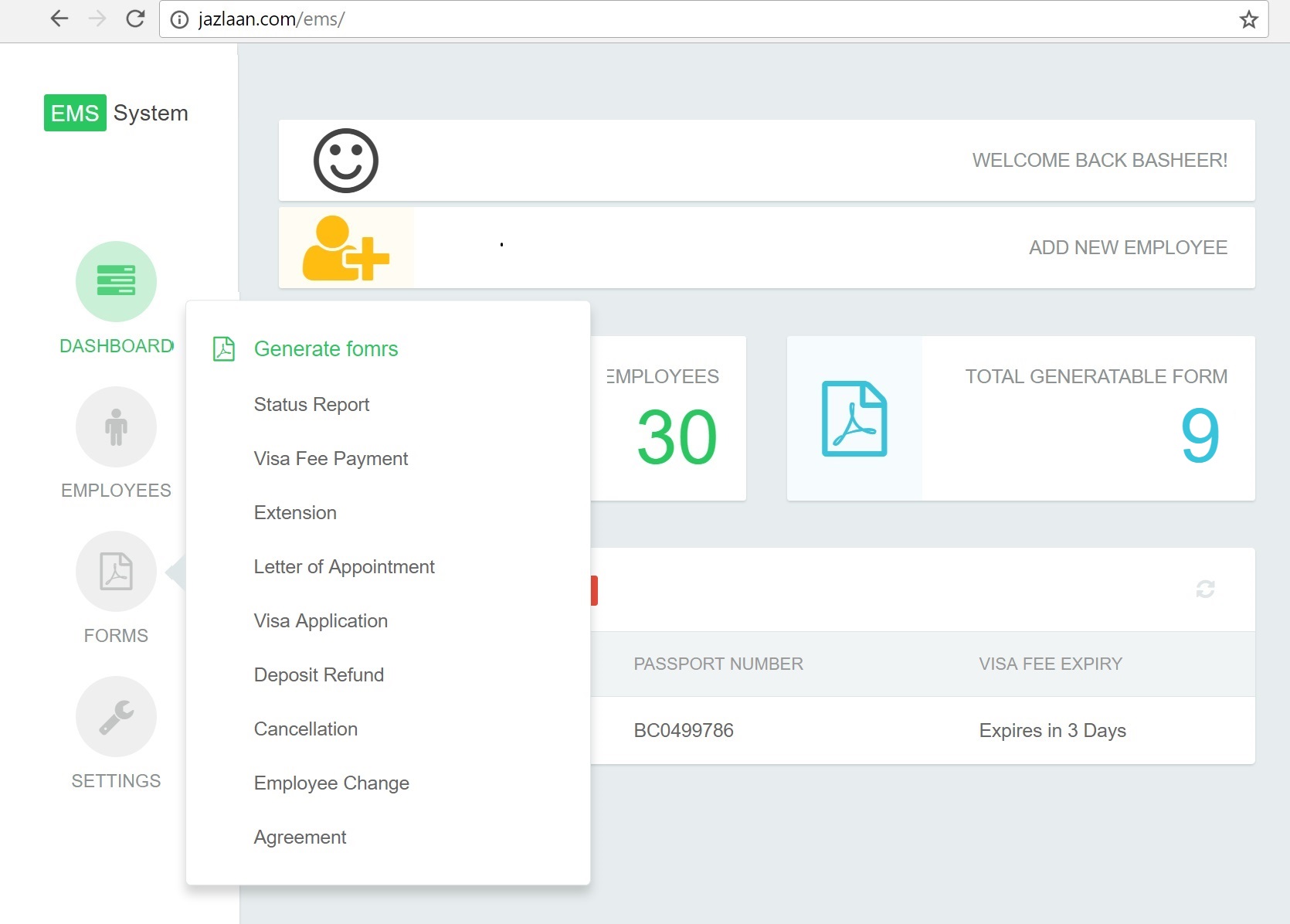Click the blue PDF generatable form icon
This screenshot has width=1290, height=924.
coord(854,419)
